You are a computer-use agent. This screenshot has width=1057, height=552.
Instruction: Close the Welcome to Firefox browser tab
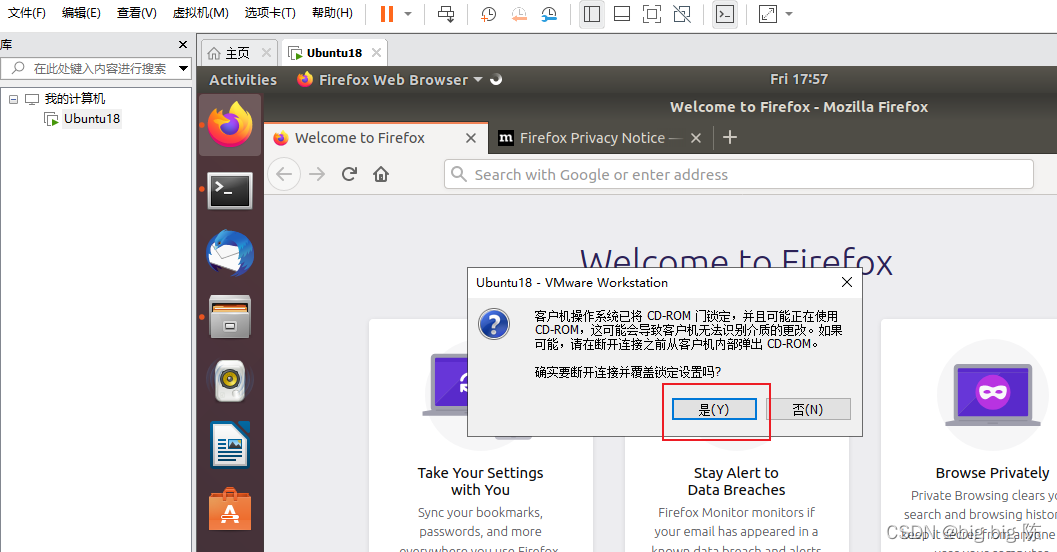tap(471, 138)
